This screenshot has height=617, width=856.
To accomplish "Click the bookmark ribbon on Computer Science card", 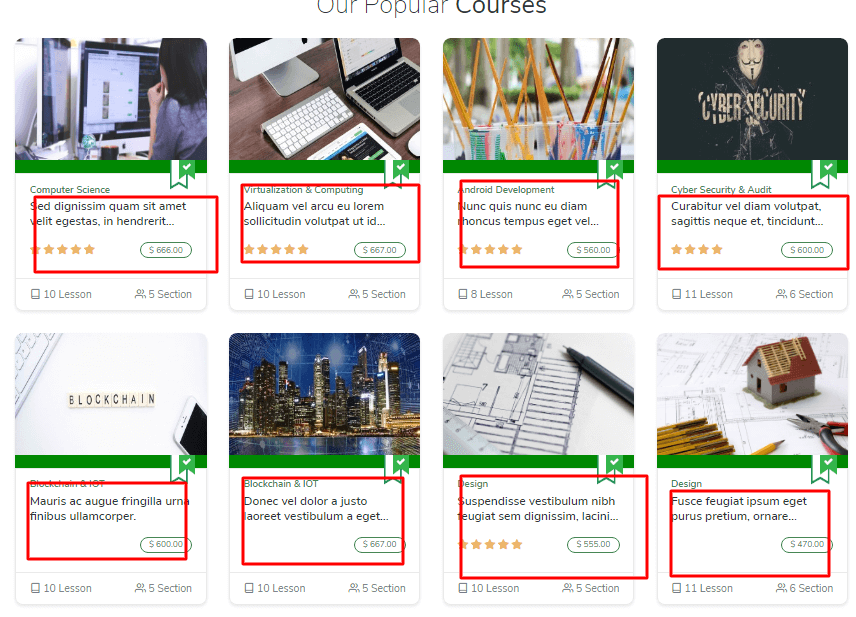I will tap(182, 173).
